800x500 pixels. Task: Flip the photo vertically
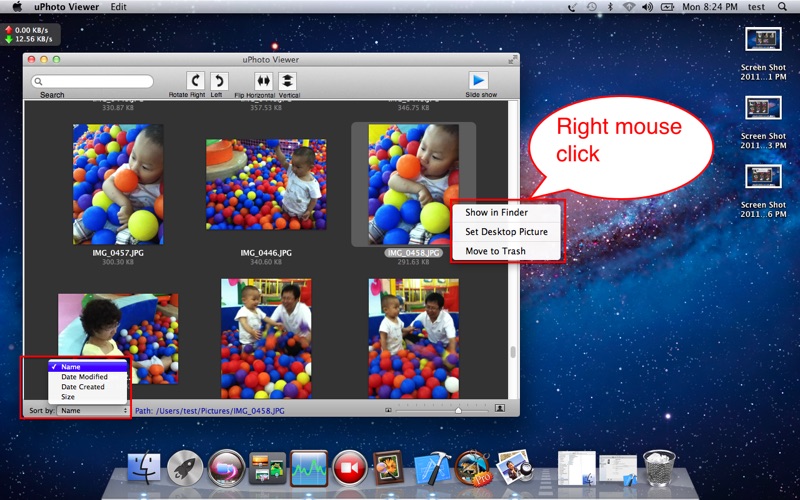pyautogui.click(x=287, y=81)
